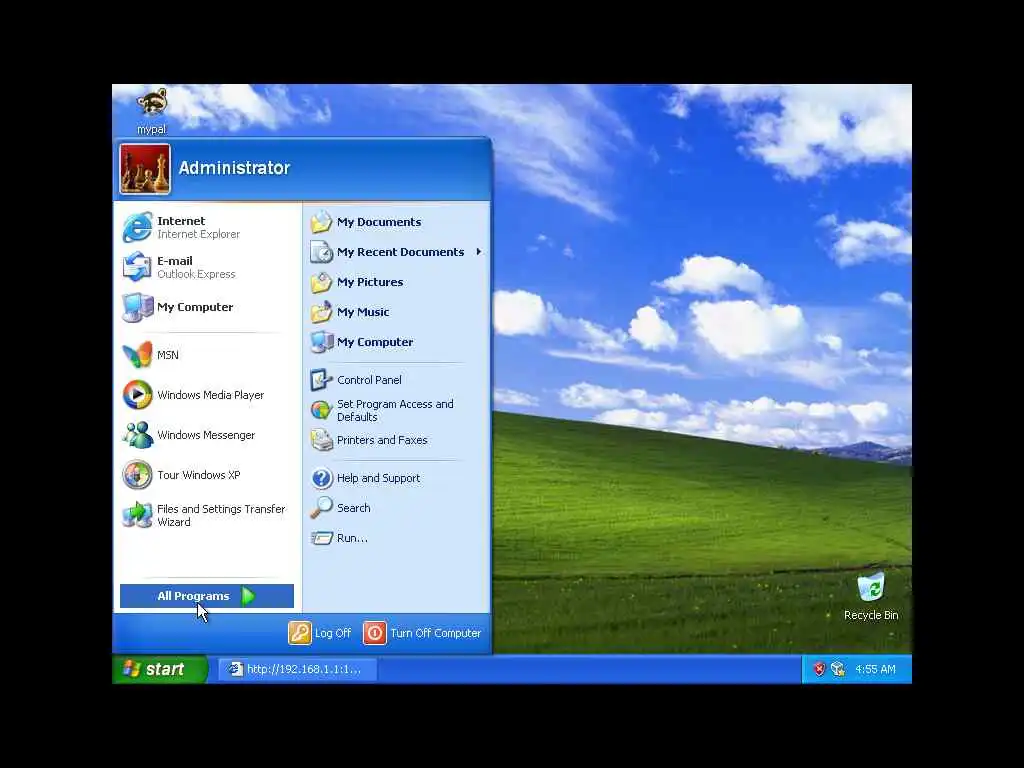Click the Administrator chess user picture
The image size is (1024, 768).
tap(145, 169)
